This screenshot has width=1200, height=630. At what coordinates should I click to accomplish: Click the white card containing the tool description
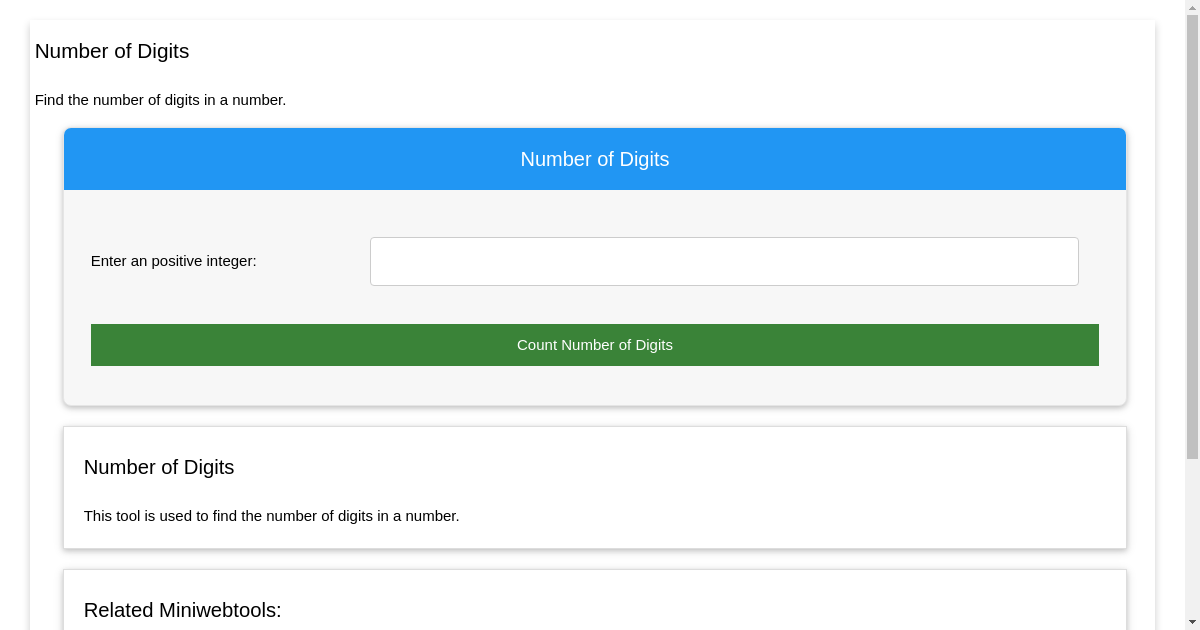click(594, 487)
